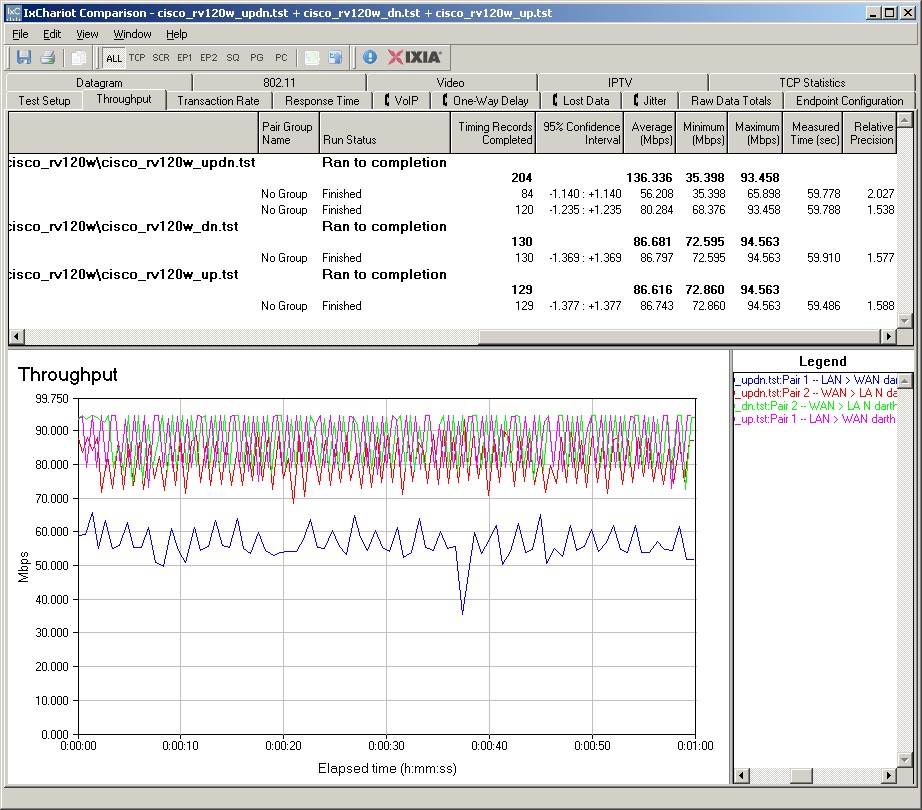Screen dimensions: 922x810
Task: Switch to the One-Way Delay tab
Action: tap(486, 101)
